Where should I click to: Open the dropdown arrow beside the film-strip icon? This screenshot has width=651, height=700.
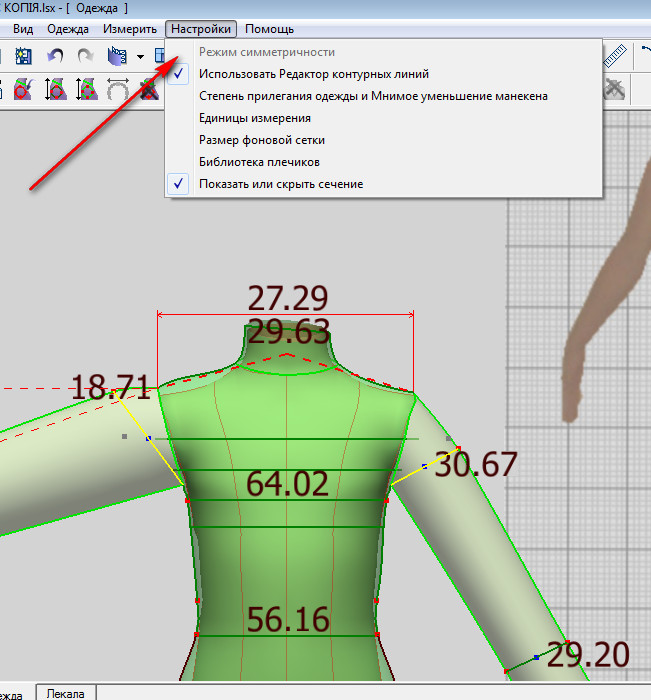(x=140, y=56)
